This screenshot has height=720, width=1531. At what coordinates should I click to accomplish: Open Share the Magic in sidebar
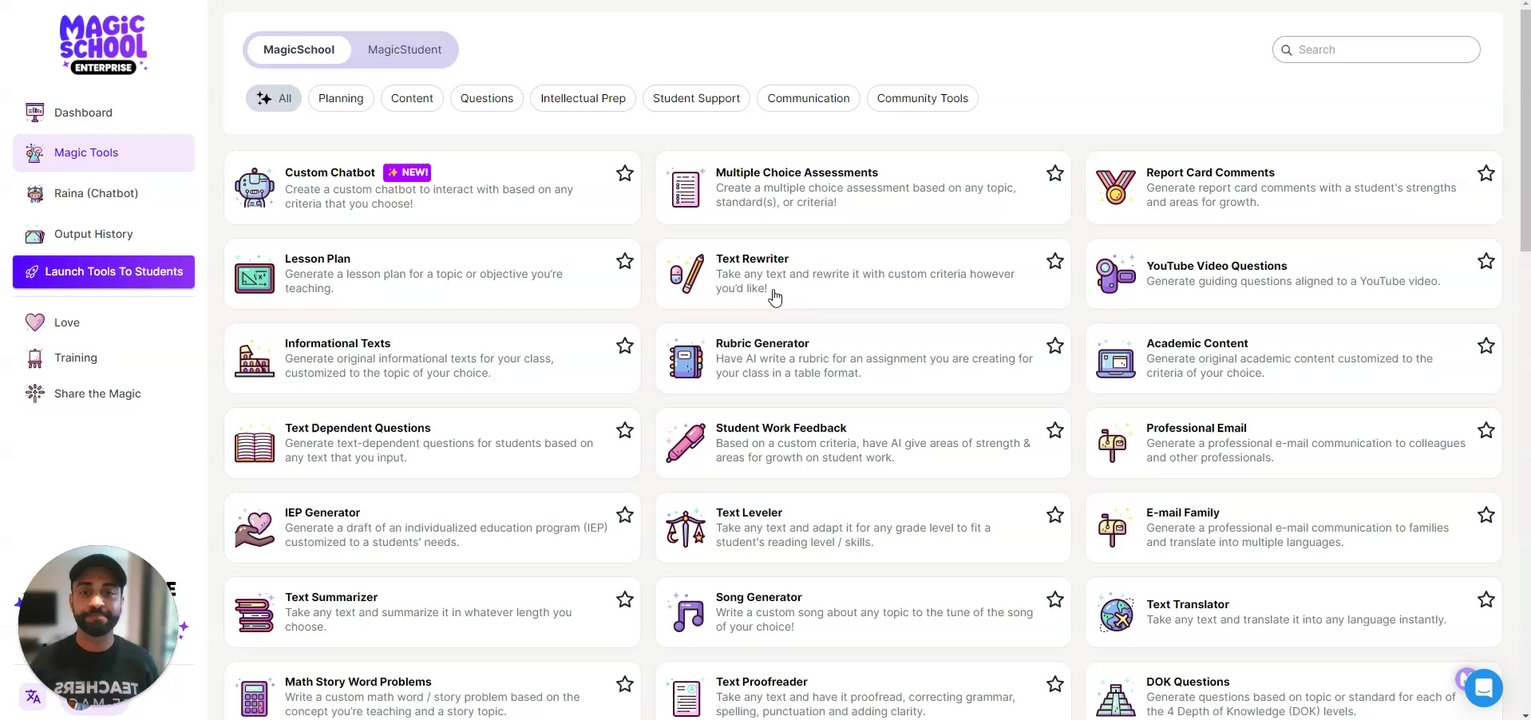[x=103, y=393]
